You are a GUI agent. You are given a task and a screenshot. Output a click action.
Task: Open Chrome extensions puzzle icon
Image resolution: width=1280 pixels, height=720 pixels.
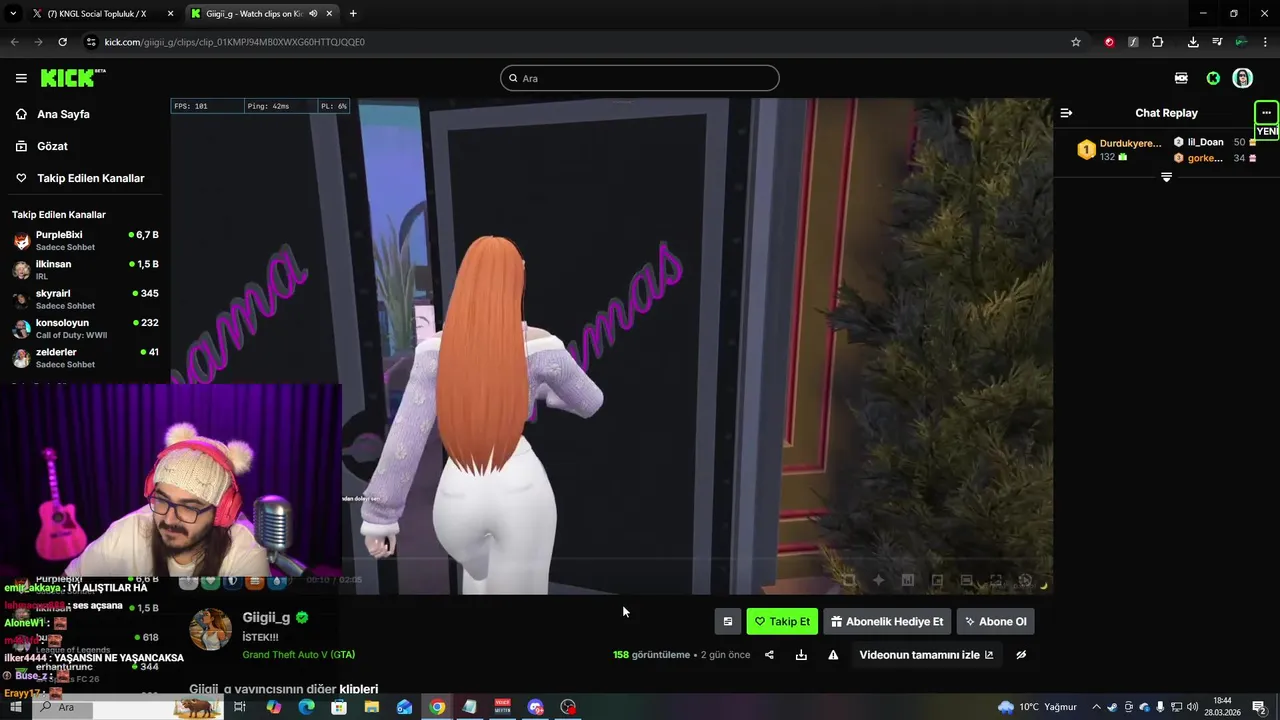[1157, 42]
